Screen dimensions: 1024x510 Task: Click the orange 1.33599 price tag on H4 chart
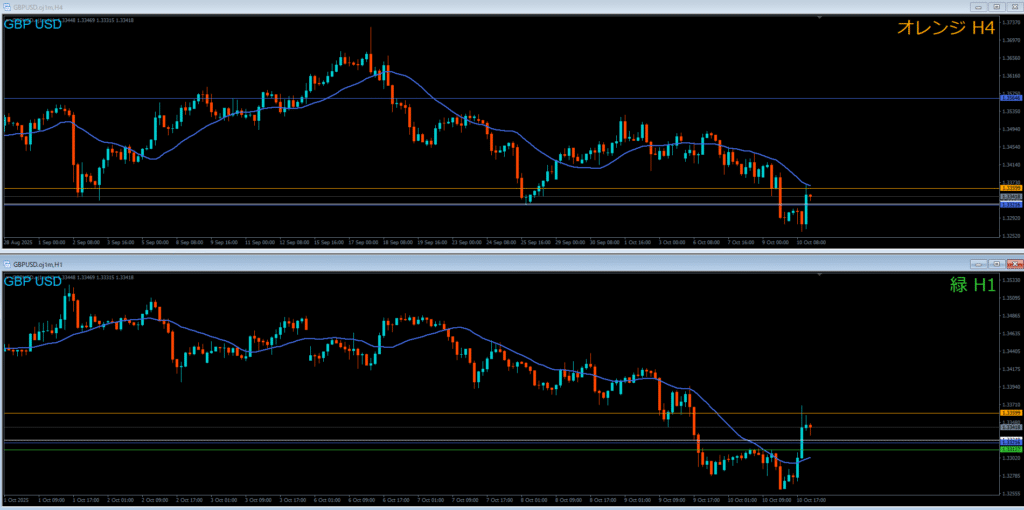pyautogui.click(x=1009, y=188)
